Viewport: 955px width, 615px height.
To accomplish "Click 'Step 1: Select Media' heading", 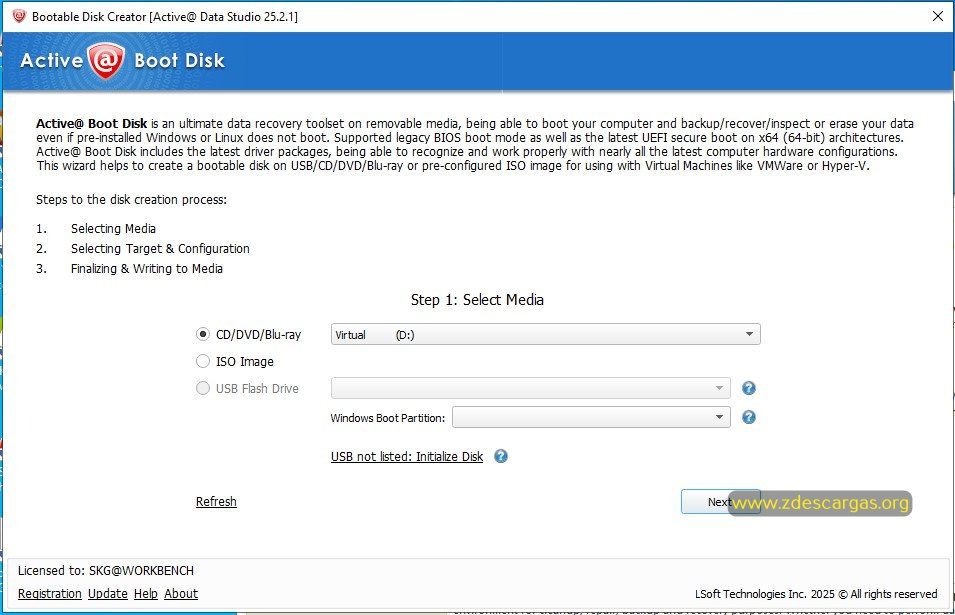I will click(477, 300).
